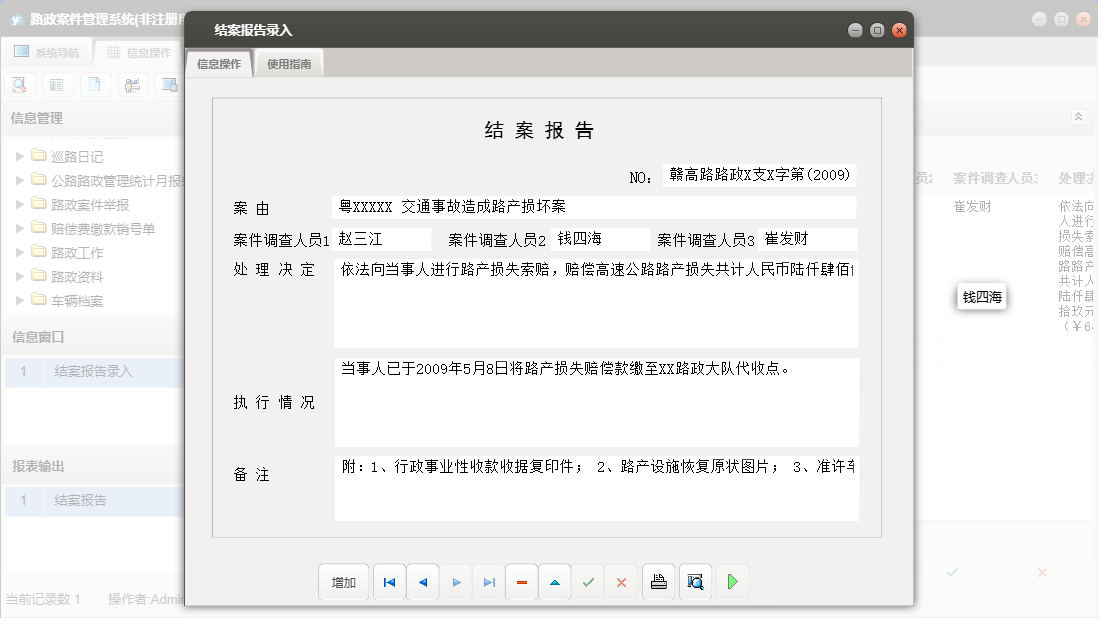
Task: Click the edit record triangle icon
Action: pyautogui.click(x=555, y=581)
